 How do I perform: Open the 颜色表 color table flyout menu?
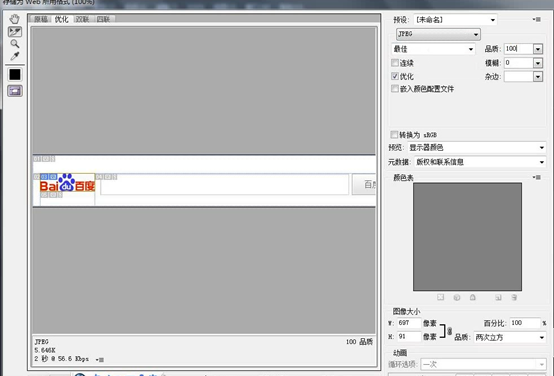tap(536, 177)
